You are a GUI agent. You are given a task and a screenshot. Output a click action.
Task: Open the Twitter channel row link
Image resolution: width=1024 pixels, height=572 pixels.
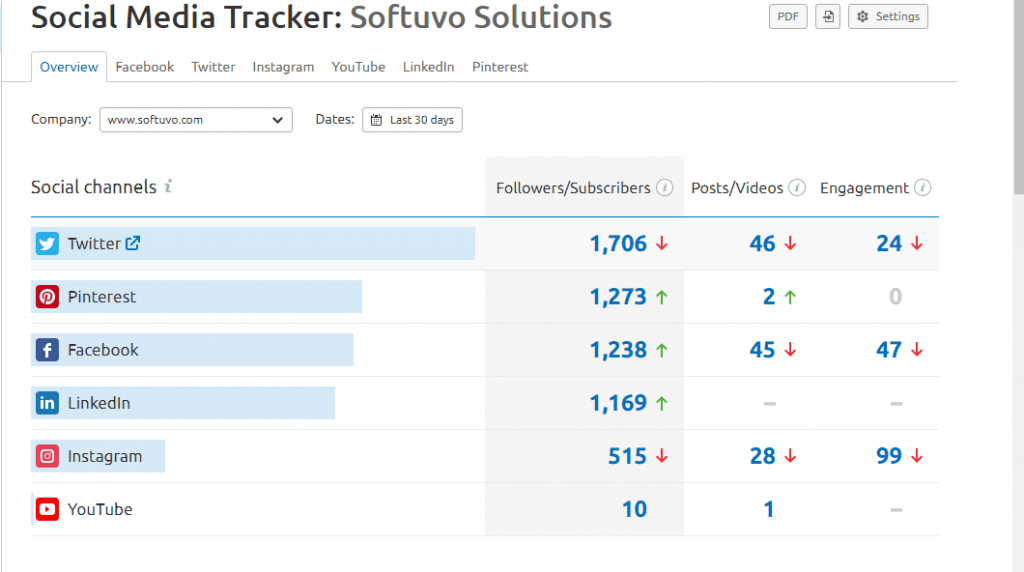[94, 244]
